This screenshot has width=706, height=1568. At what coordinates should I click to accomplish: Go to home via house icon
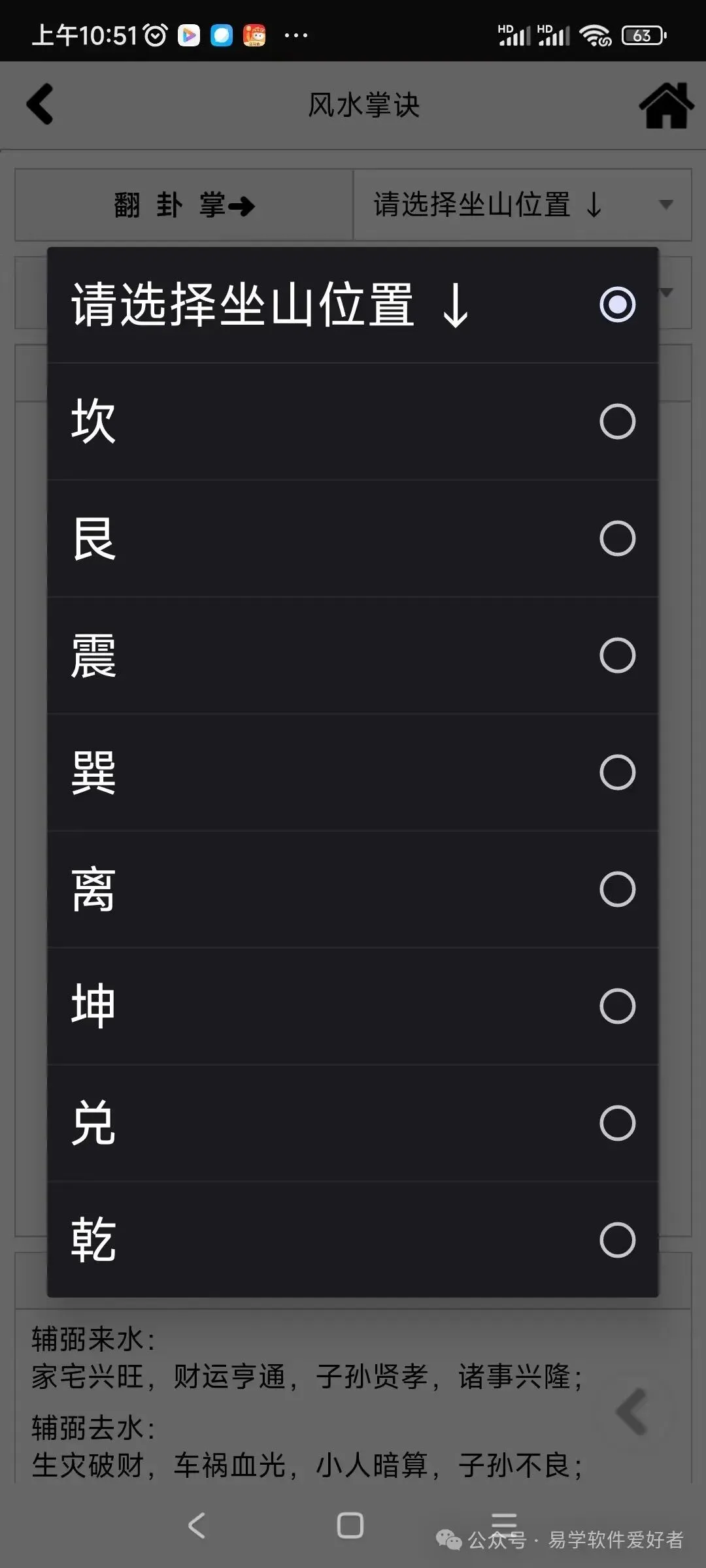click(x=666, y=106)
